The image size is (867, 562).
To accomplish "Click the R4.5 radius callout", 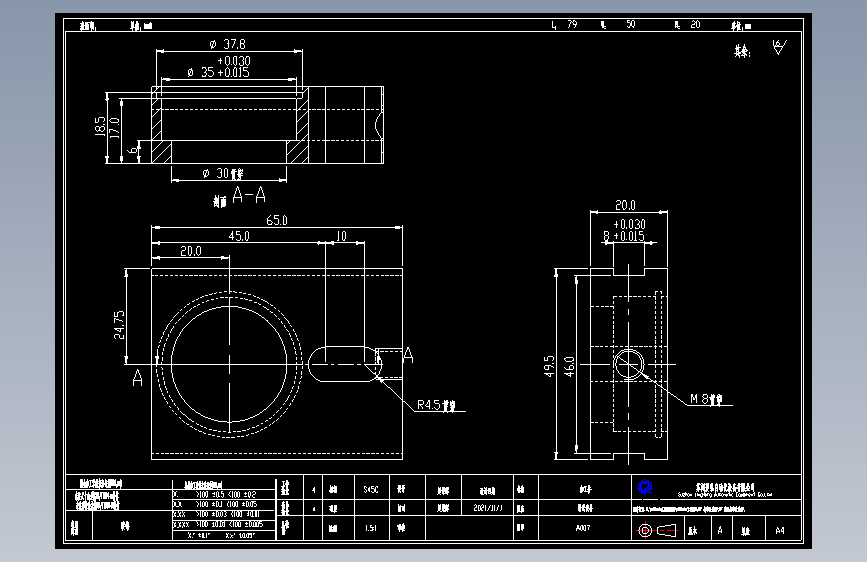I will click(x=436, y=405).
